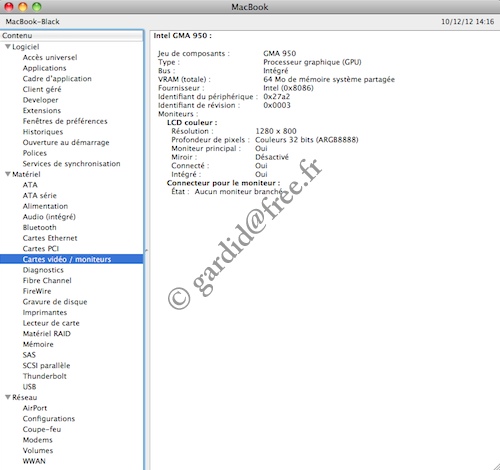Image resolution: width=500 pixels, height=470 pixels.
Task: Click the yellow minimize window button
Action: pyautogui.click(x=23, y=6)
